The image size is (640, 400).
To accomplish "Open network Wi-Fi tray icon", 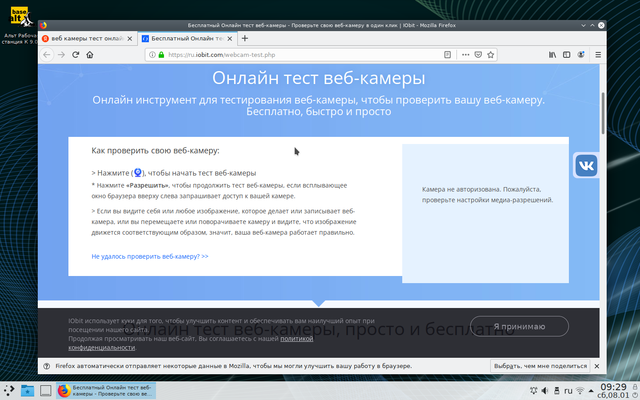I will coord(580,391).
